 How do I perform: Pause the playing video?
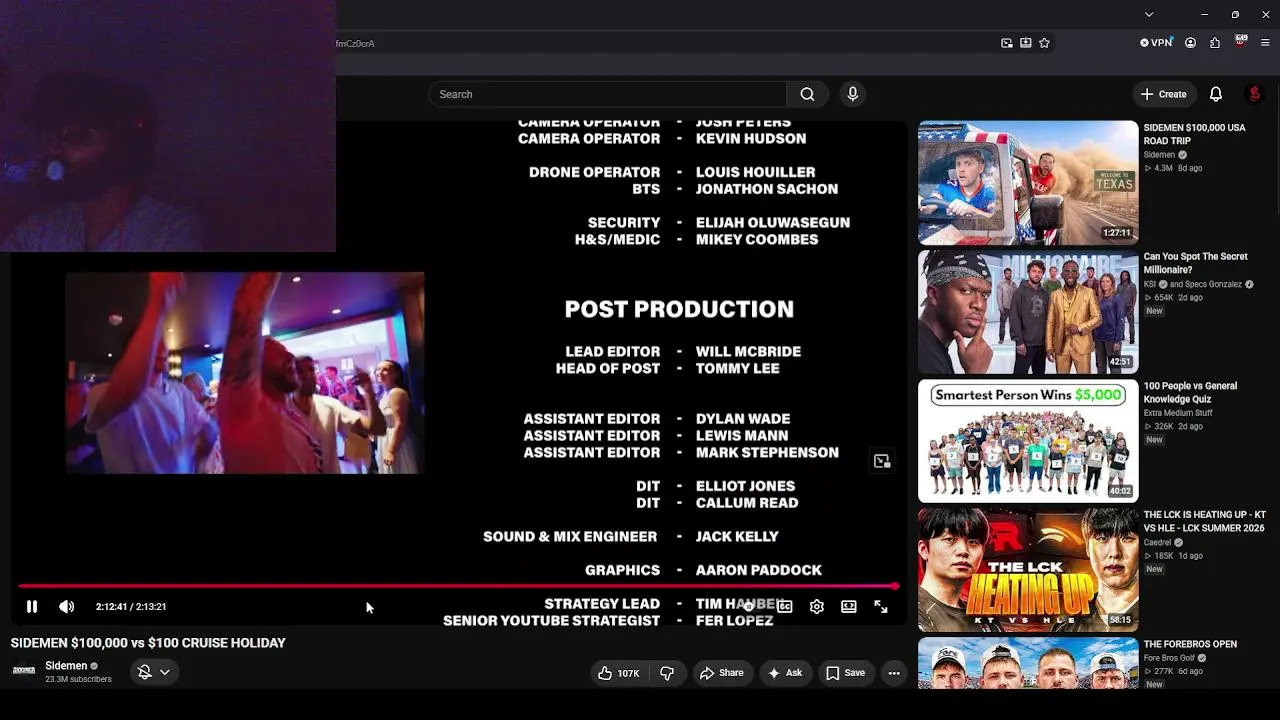[x=32, y=606]
